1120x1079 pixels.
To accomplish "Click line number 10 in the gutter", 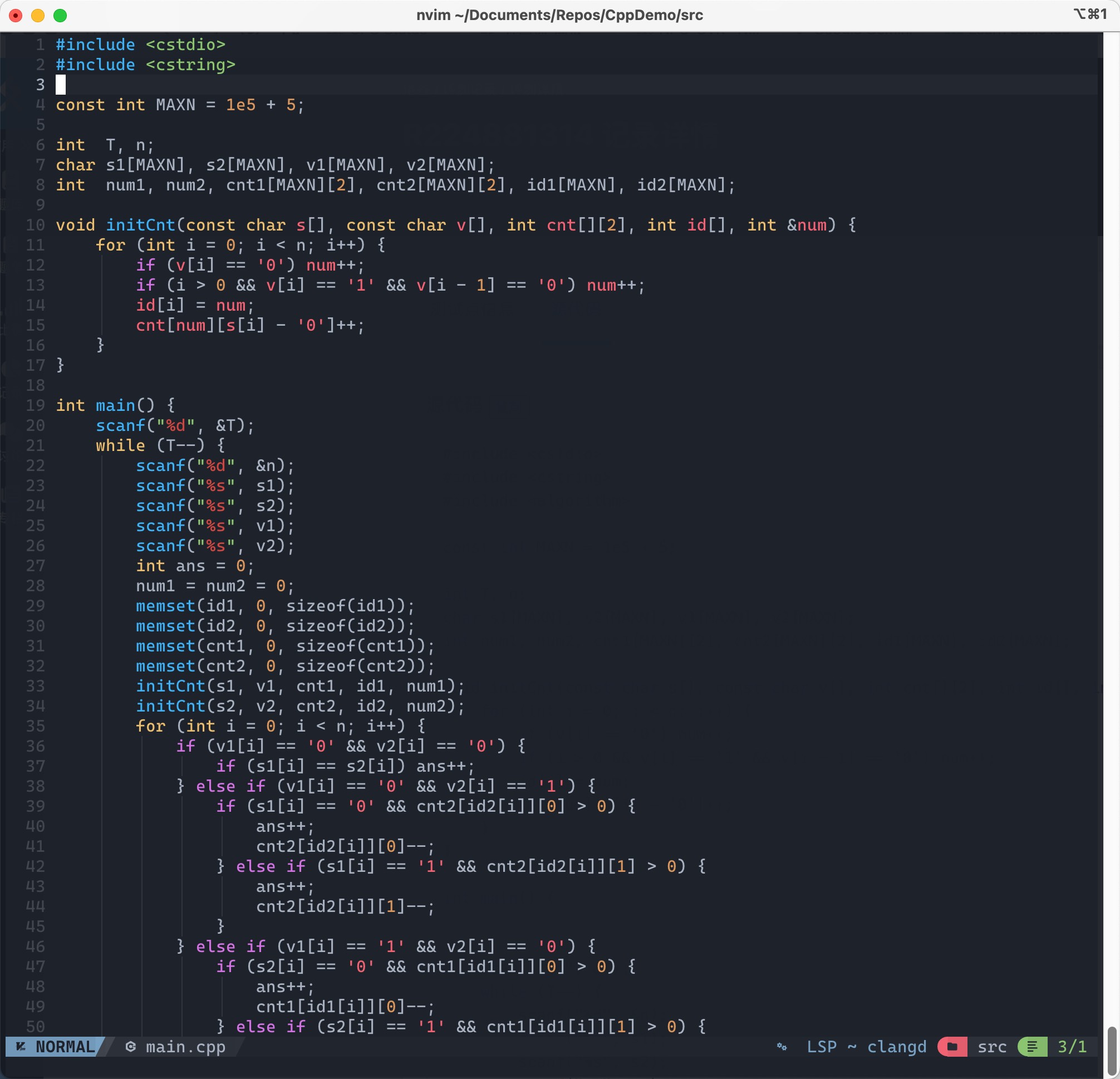I will tap(36, 225).
